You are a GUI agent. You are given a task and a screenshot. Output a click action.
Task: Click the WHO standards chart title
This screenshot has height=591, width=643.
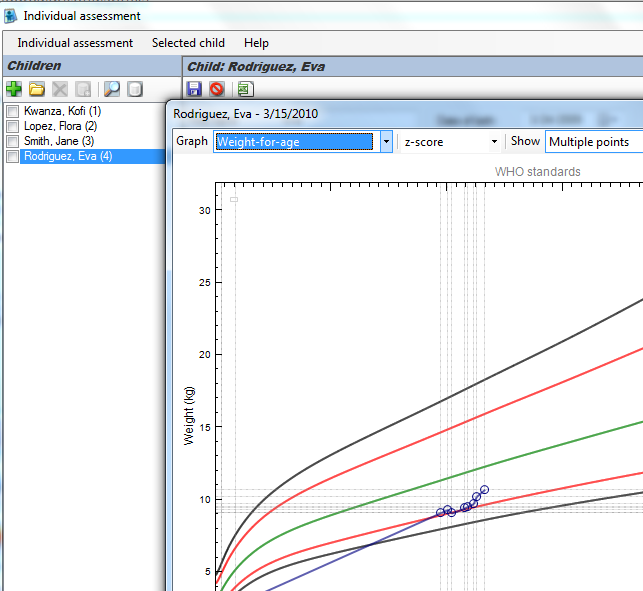pos(538,171)
